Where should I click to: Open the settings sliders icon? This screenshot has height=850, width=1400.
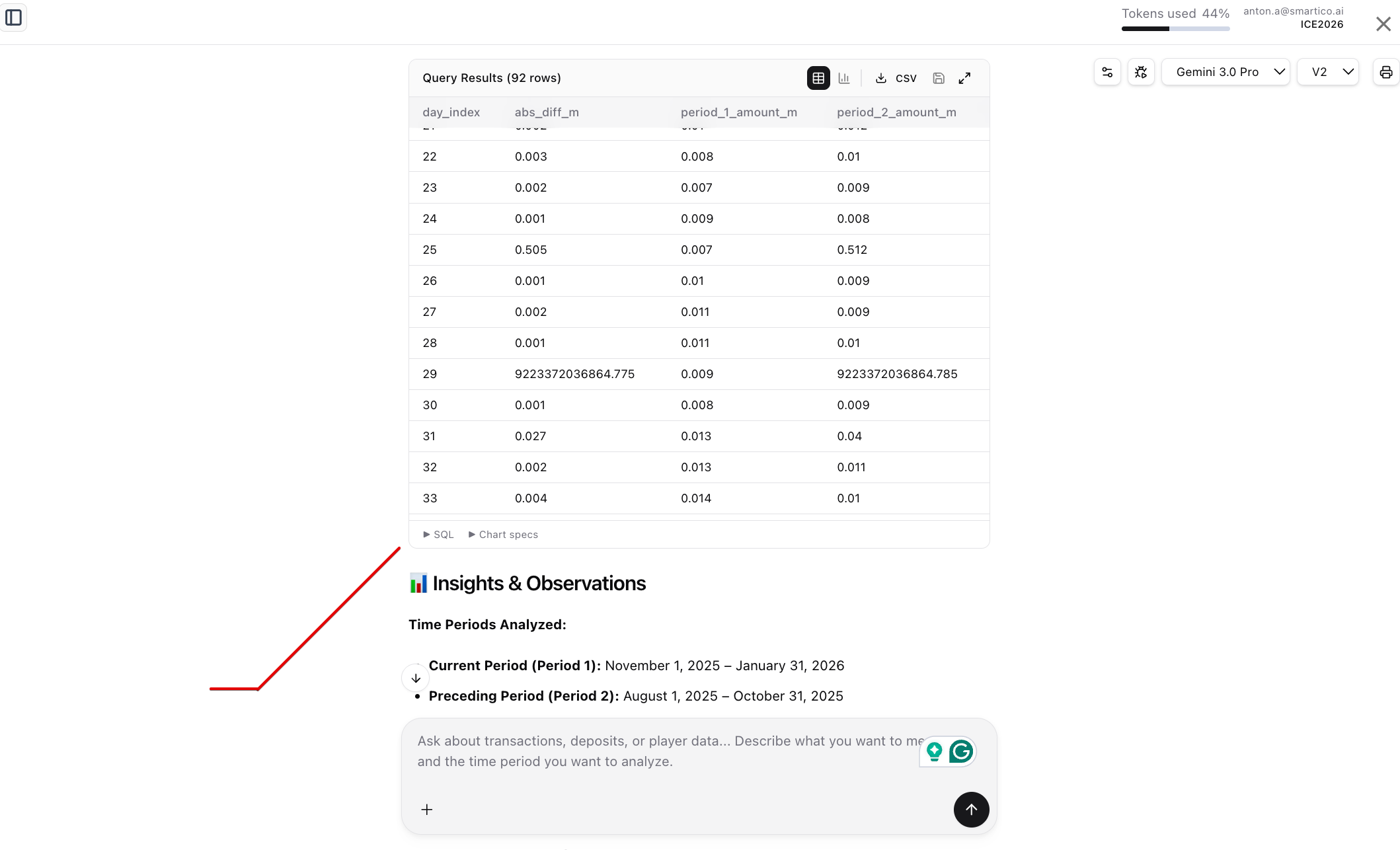point(1107,72)
